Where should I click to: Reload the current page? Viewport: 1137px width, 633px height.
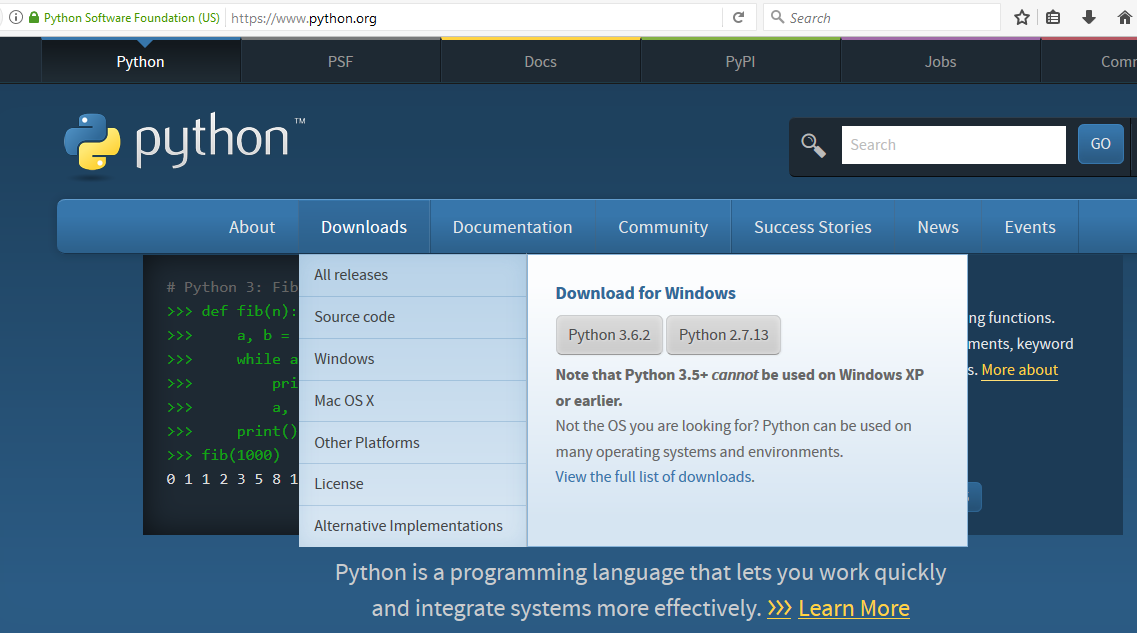[x=740, y=17]
